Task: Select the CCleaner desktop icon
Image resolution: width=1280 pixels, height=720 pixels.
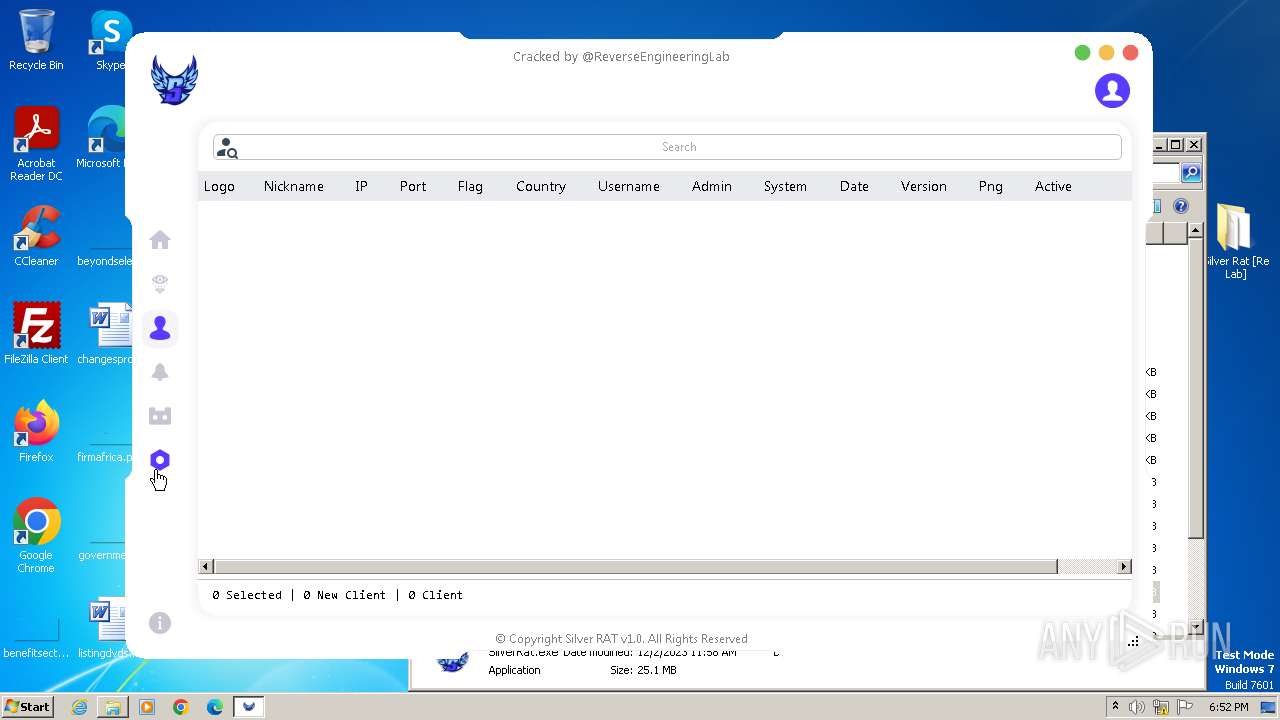Action: (36, 236)
